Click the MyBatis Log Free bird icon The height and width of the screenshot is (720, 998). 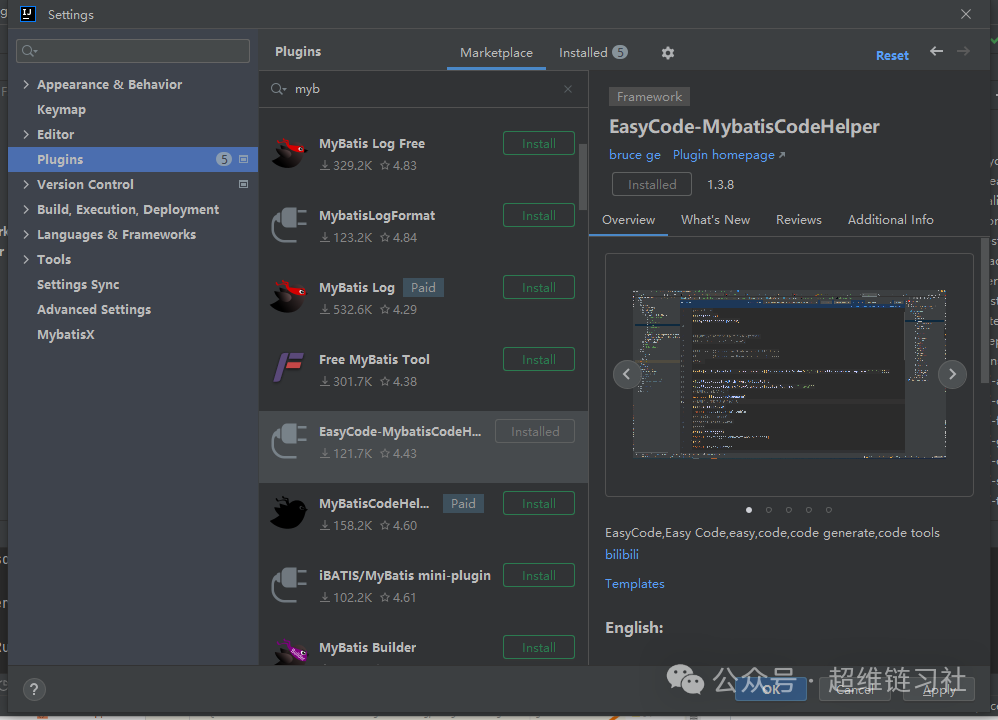point(289,153)
